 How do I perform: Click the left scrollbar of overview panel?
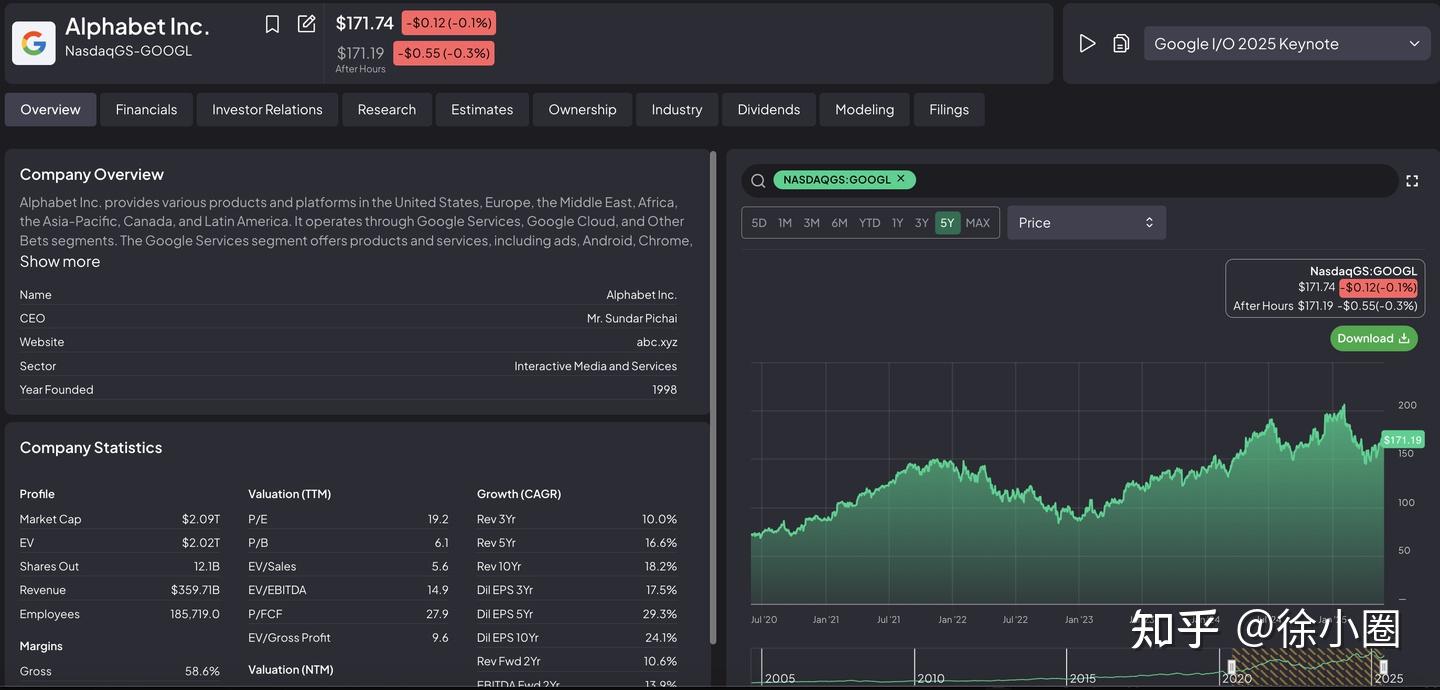pyautogui.click(x=713, y=398)
